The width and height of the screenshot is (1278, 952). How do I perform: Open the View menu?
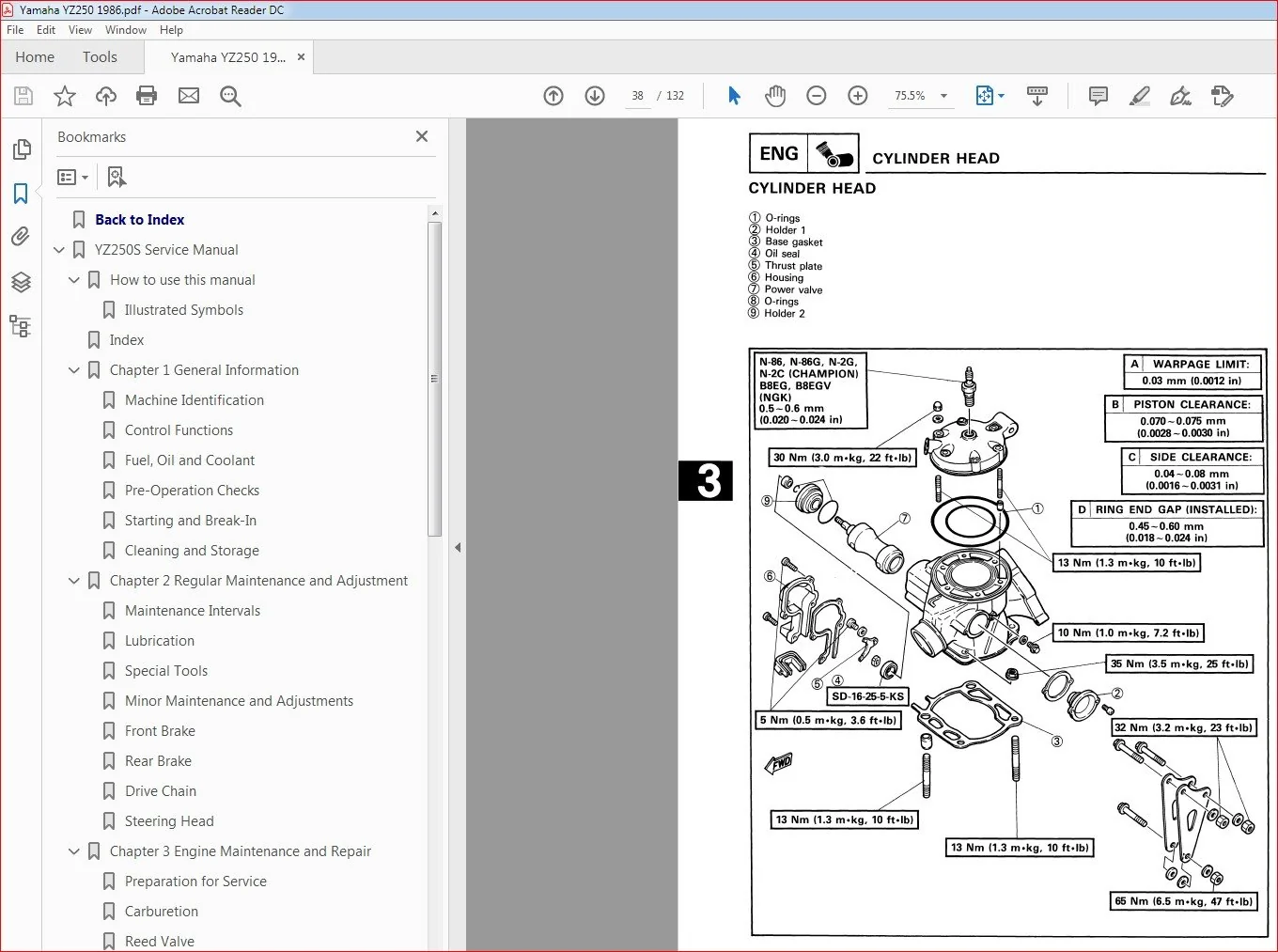click(81, 30)
